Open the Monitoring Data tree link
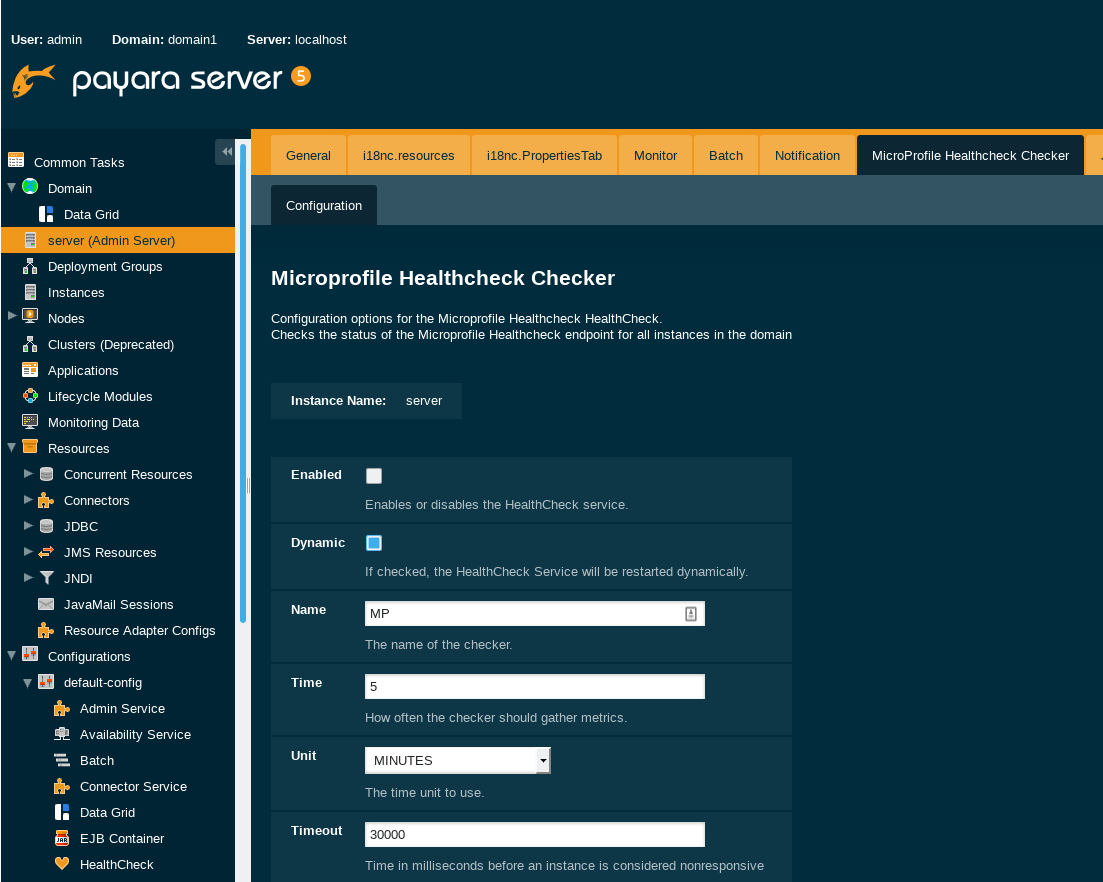The image size is (1103, 882). point(94,423)
